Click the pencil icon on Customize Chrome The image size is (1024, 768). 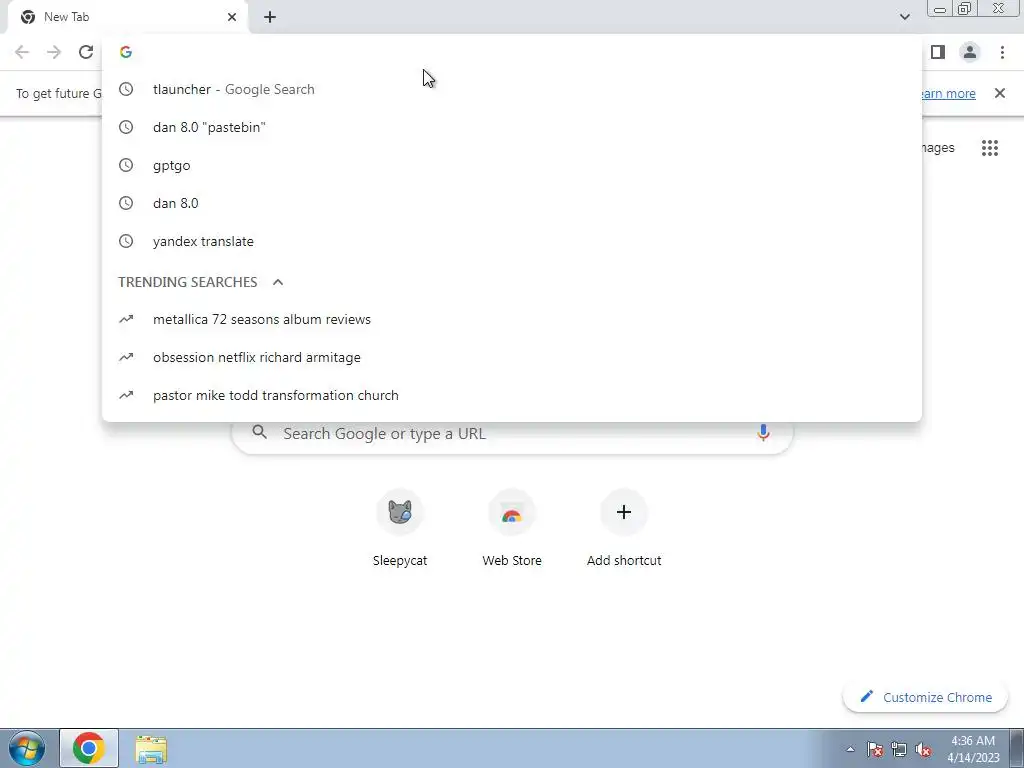coord(867,697)
